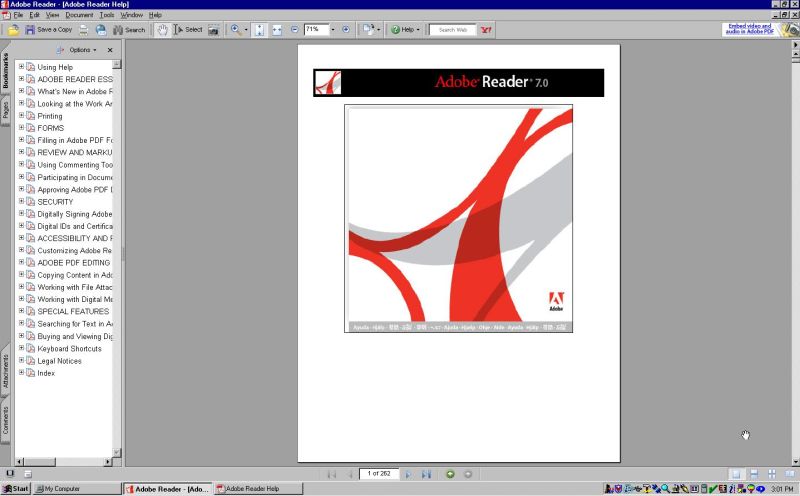Click the Yahoo search icon
This screenshot has height=496, width=800.
tap(486, 30)
